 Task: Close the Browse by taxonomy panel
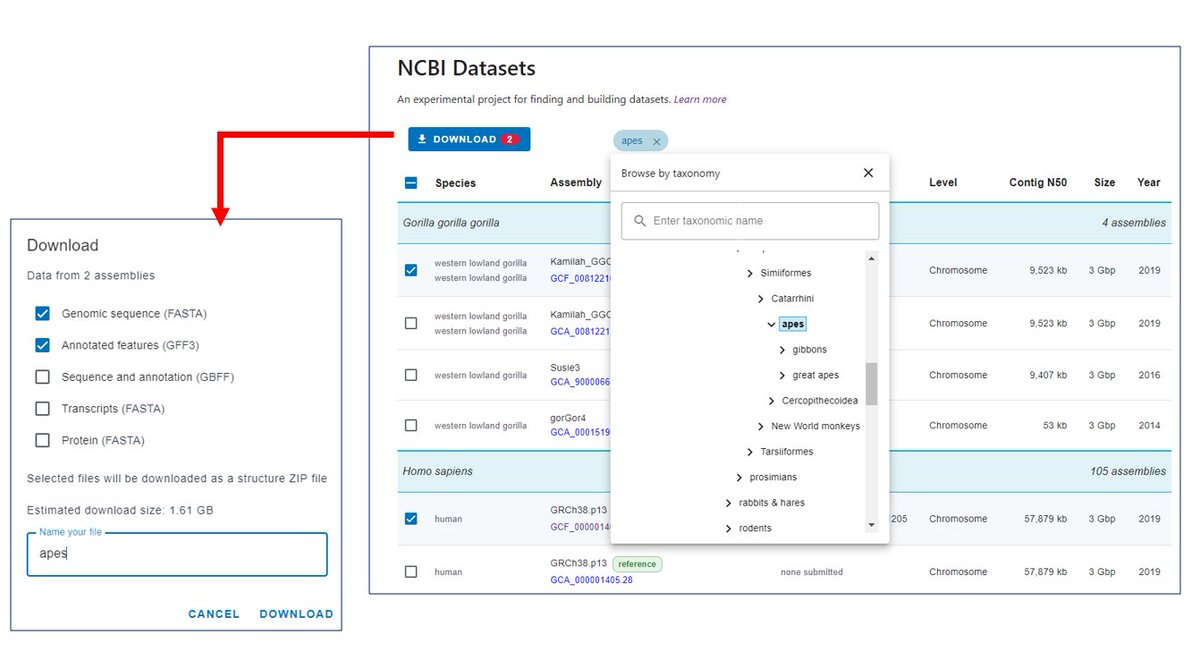(868, 173)
